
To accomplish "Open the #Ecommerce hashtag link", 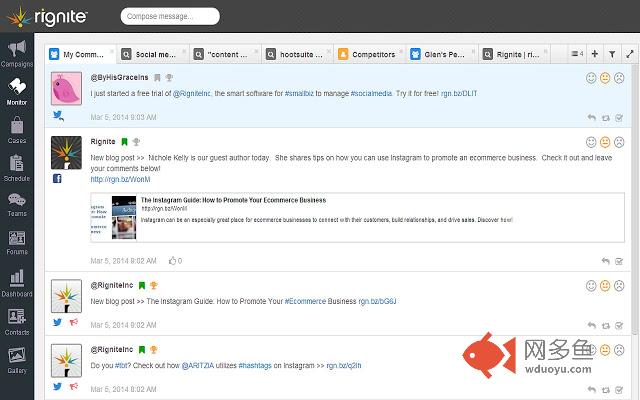I will 305,301.
